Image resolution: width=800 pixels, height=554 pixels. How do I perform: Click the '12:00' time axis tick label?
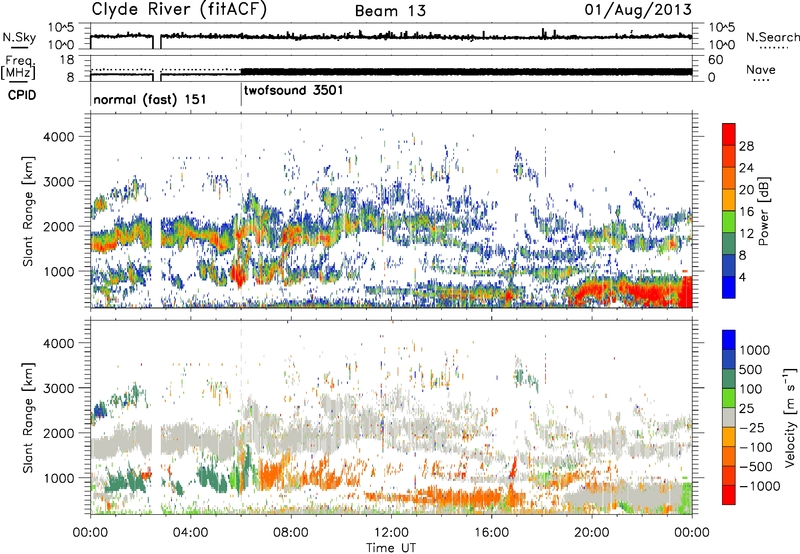[391, 533]
